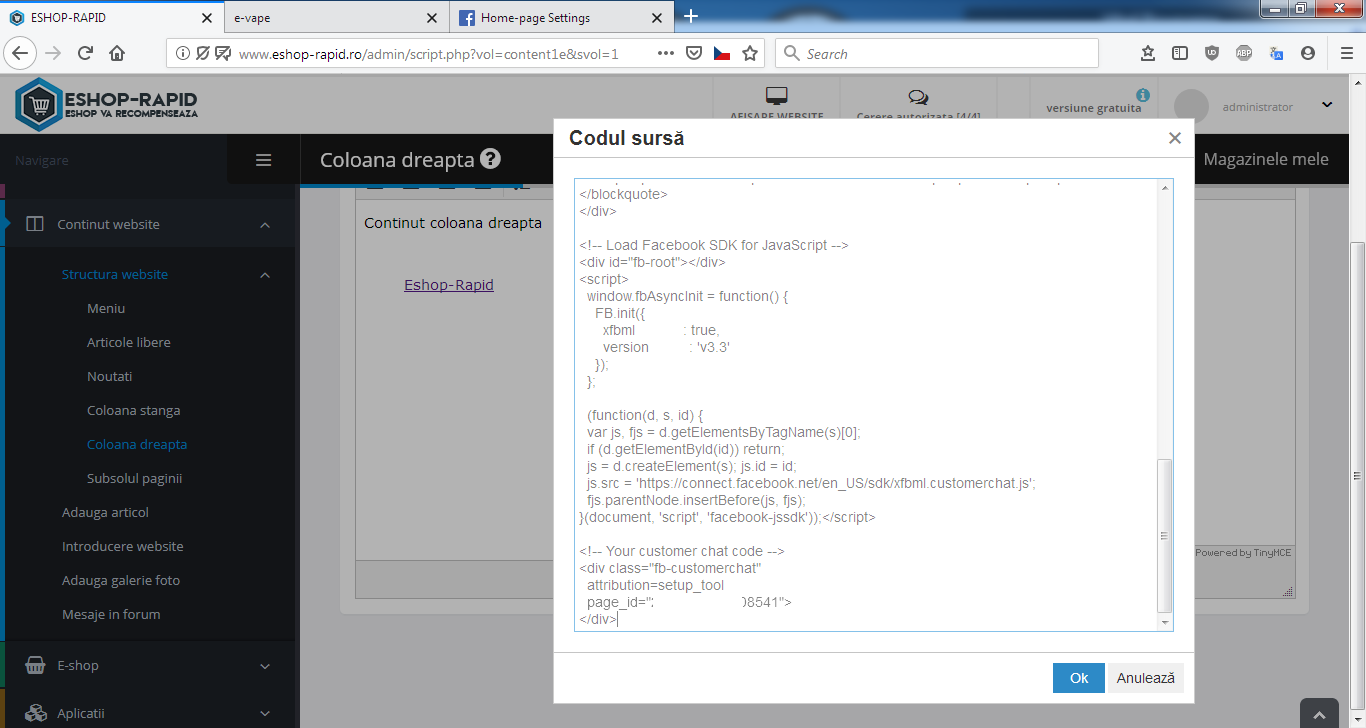Switch to Home-page Settings tab
This screenshot has height=728, width=1366.
[x=561, y=17]
